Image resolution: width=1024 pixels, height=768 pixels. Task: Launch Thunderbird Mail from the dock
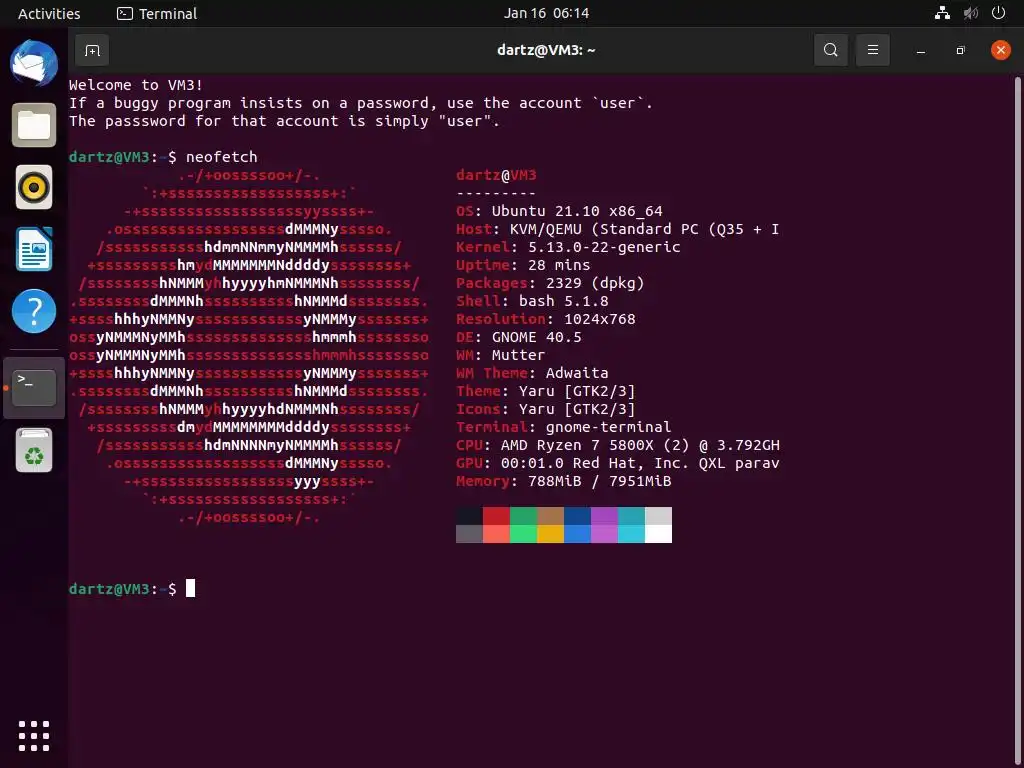(34, 63)
